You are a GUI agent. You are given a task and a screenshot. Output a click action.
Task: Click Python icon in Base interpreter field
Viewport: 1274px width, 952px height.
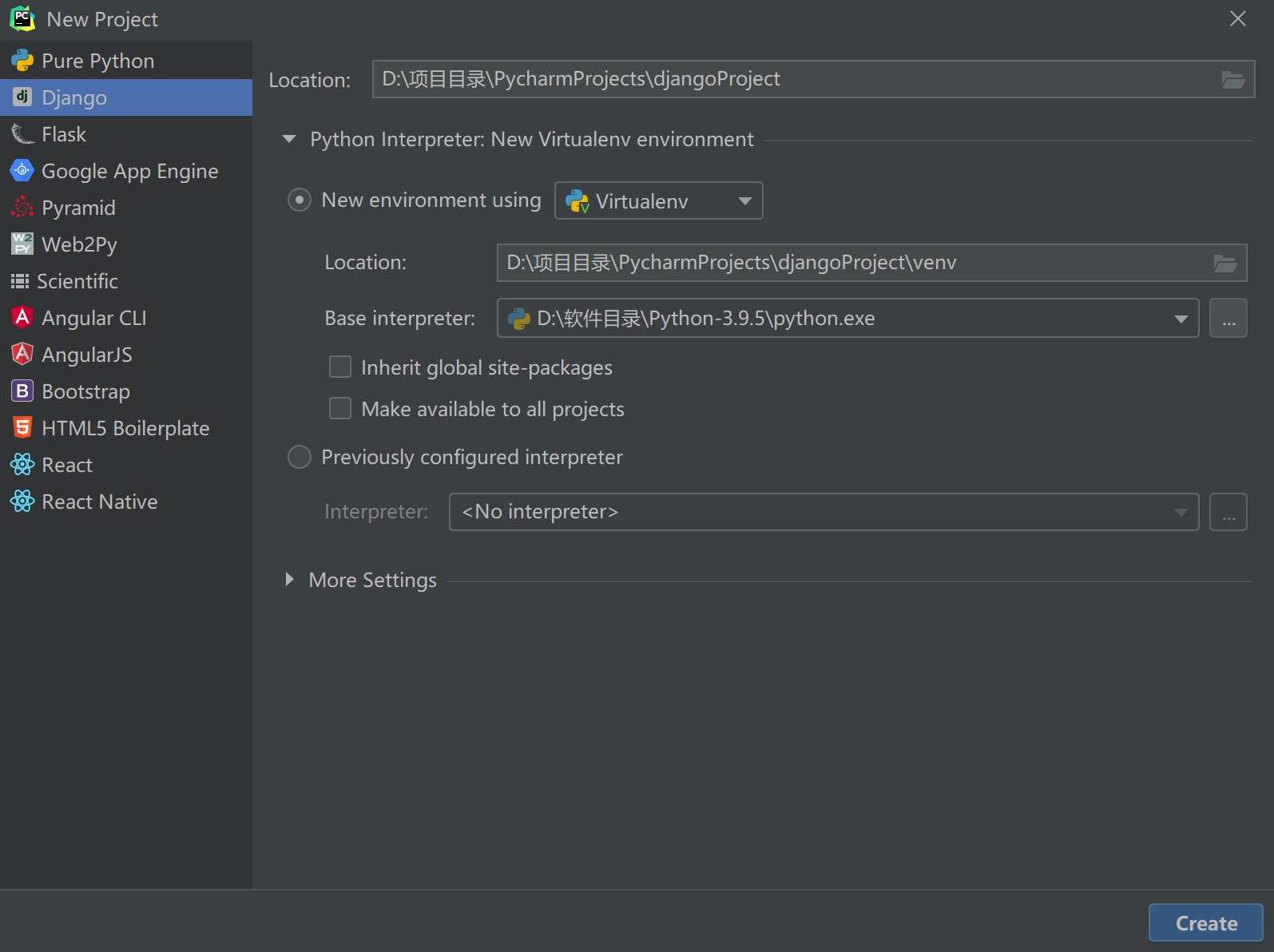tap(519, 319)
